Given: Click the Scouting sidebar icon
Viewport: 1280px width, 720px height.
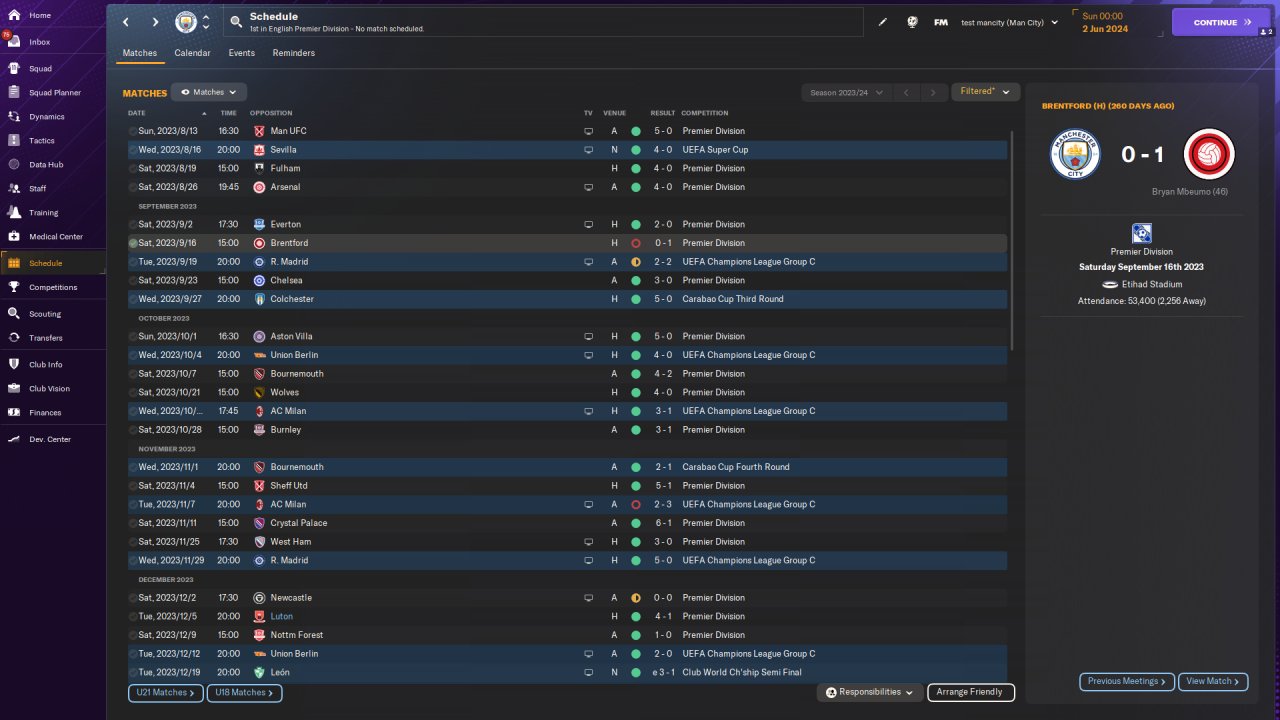Looking at the screenshot, I should 14,314.
